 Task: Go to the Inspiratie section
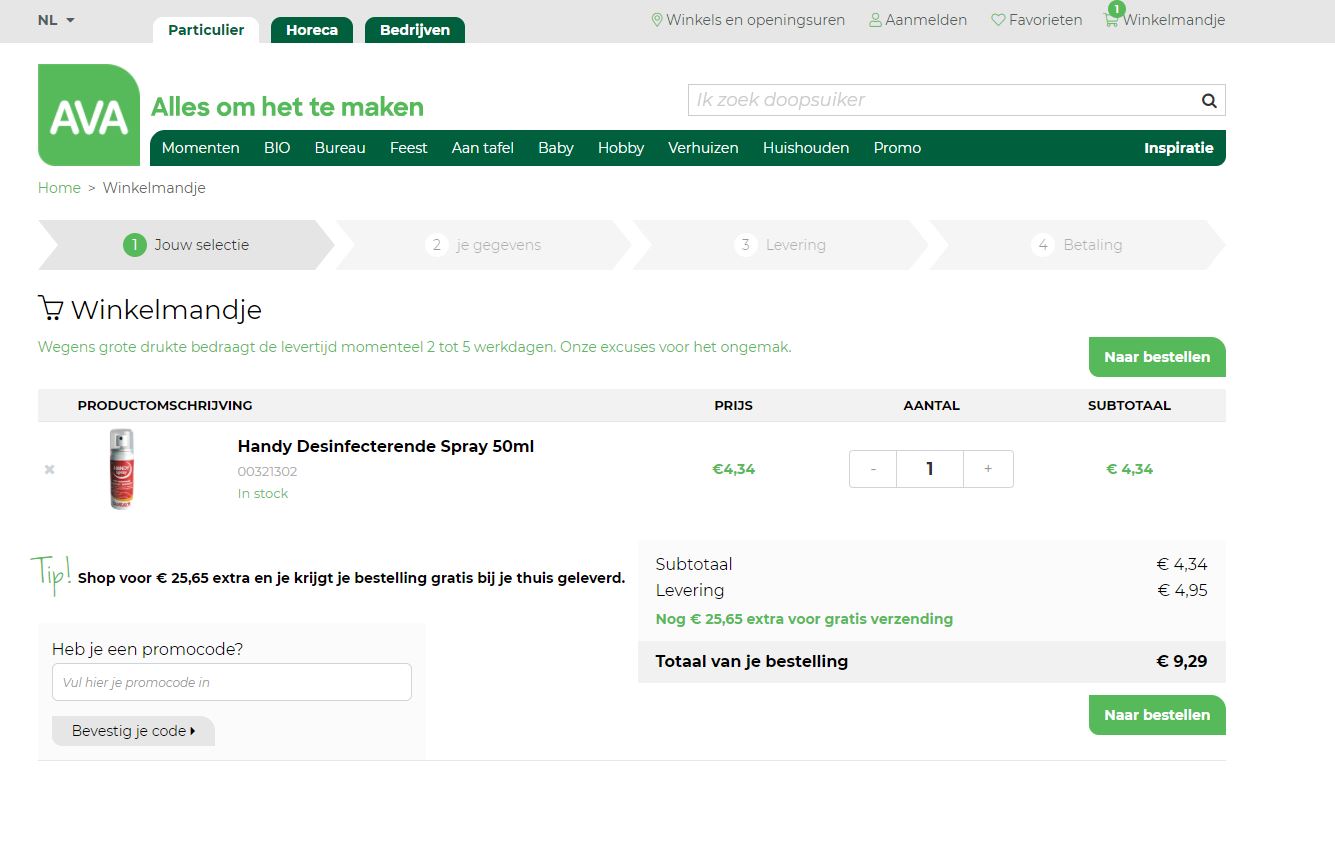(1179, 148)
